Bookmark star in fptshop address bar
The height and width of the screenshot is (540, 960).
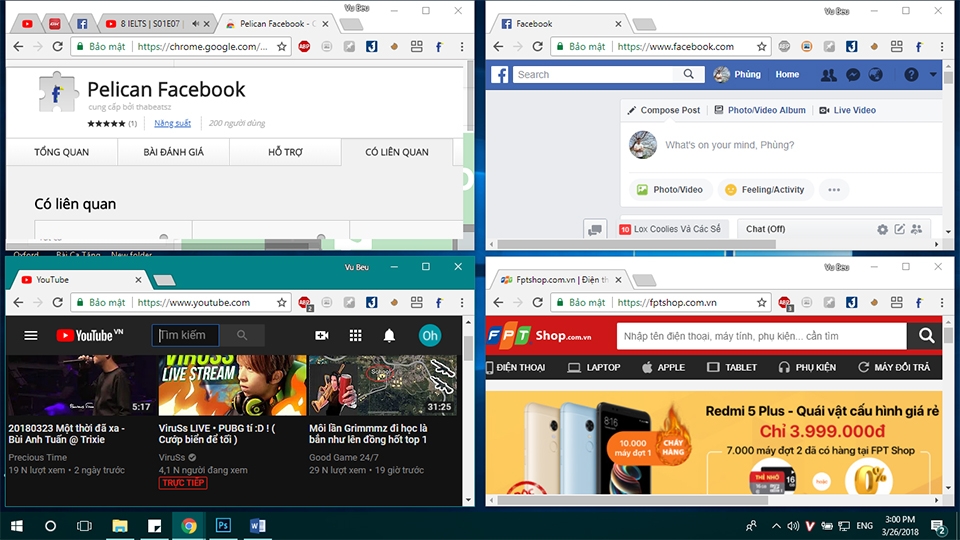point(761,302)
